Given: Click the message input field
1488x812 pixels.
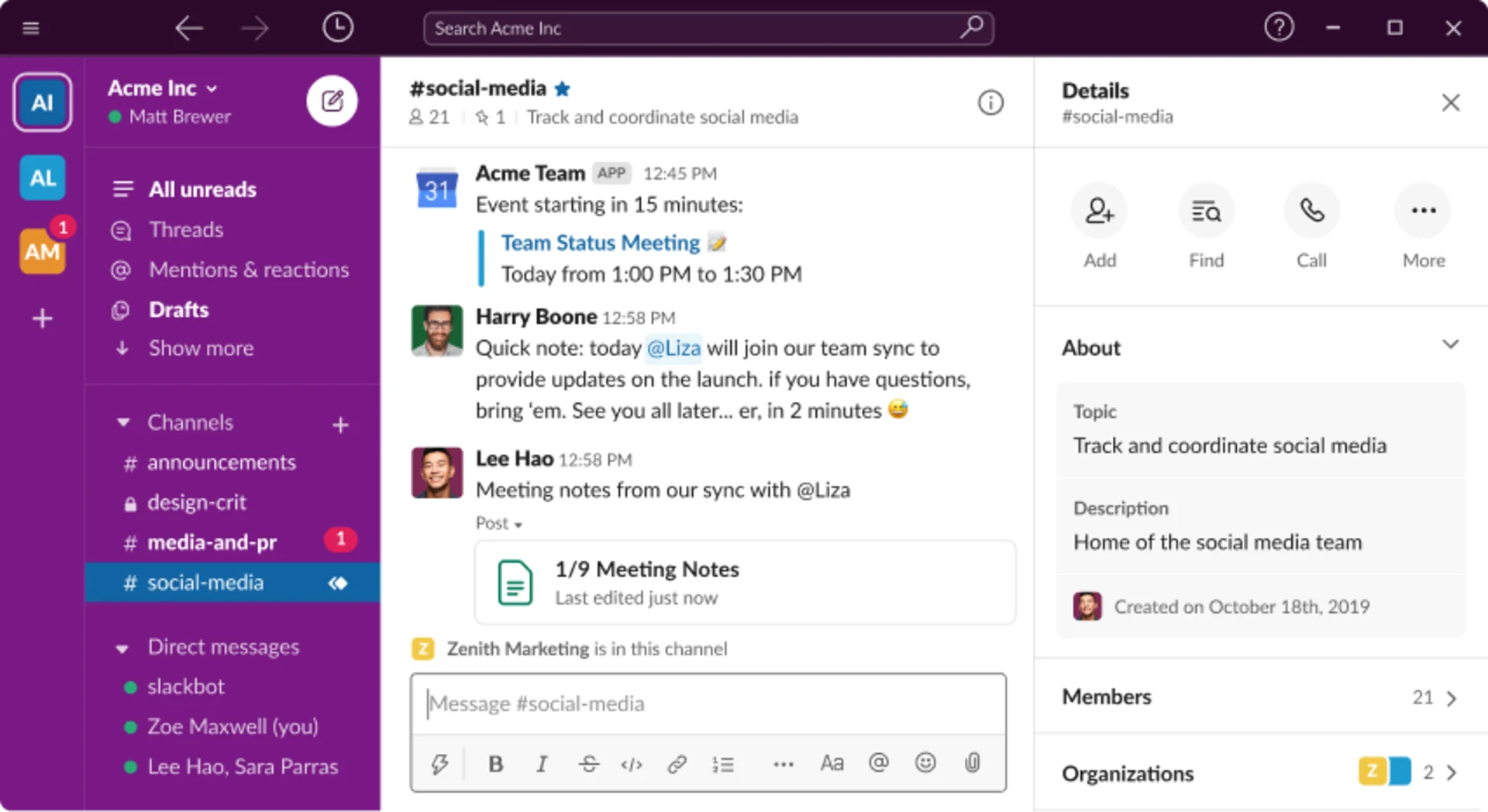Looking at the screenshot, I should [x=708, y=704].
